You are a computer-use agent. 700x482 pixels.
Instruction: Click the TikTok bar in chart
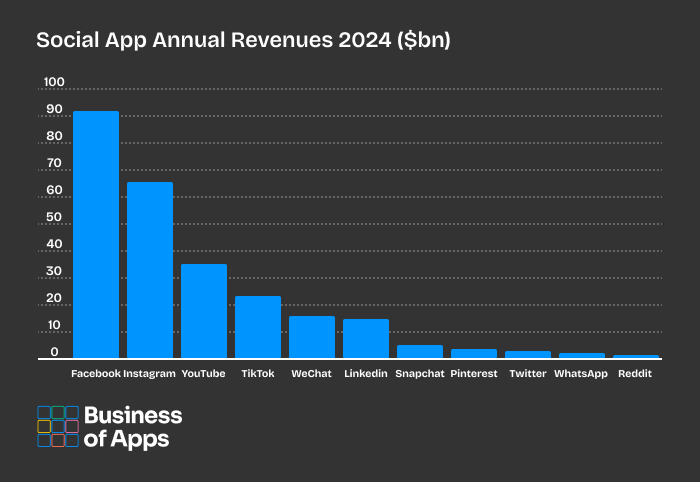coord(258,327)
